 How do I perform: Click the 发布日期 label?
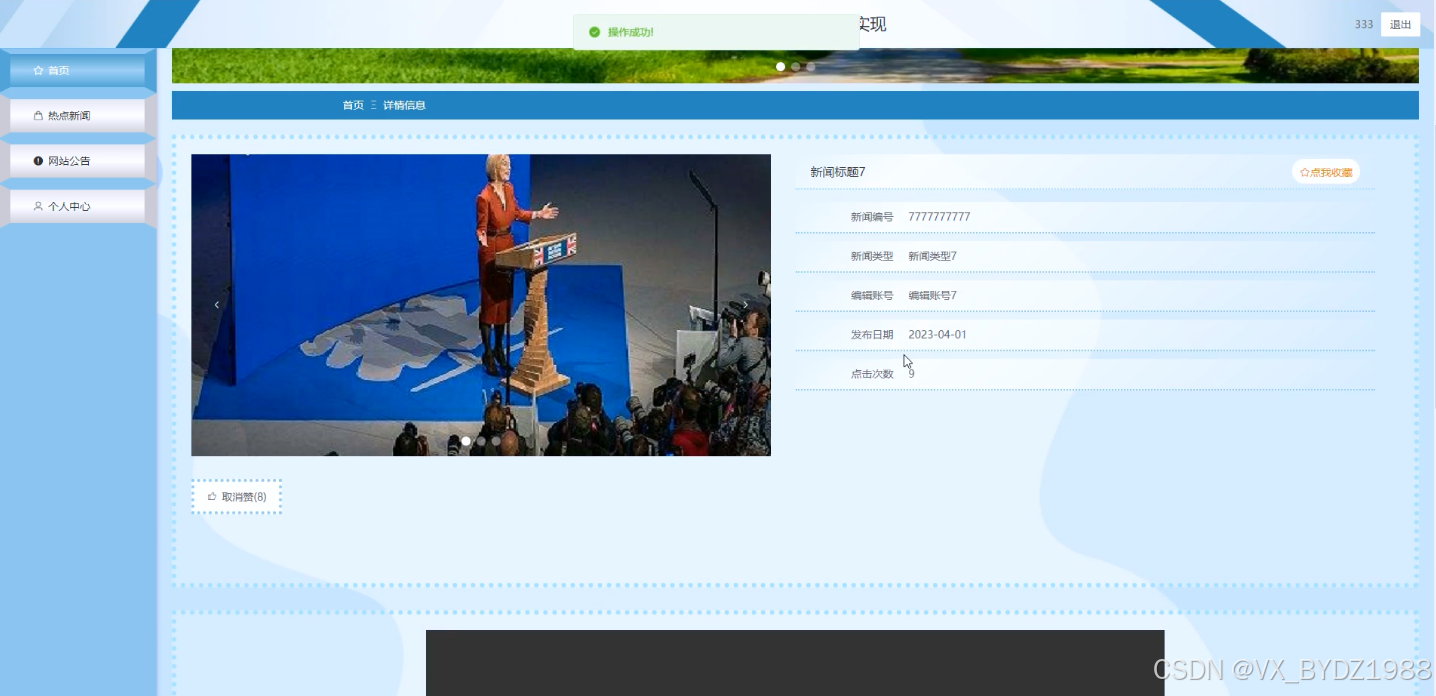click(872, 335)
